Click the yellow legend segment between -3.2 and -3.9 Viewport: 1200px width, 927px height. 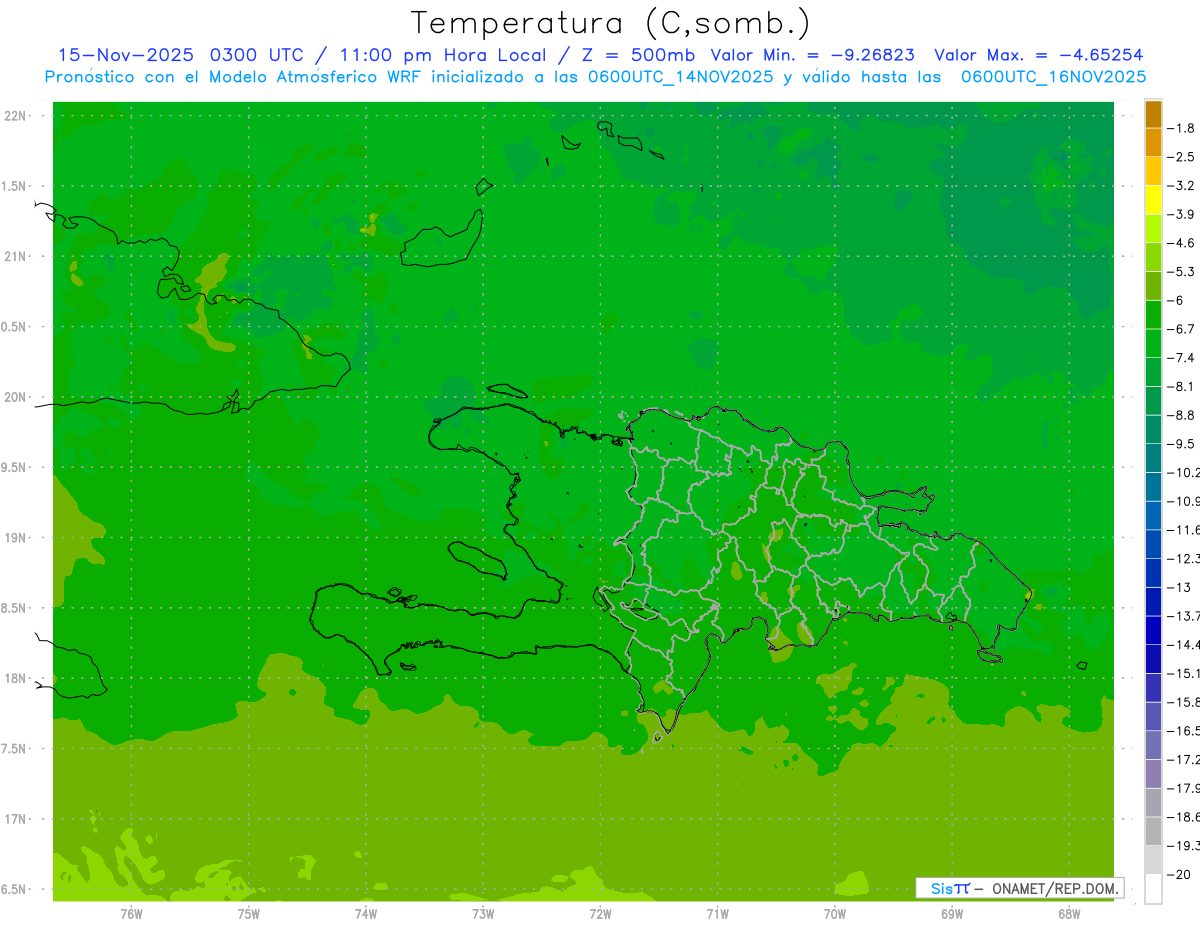click(1153, 200)
